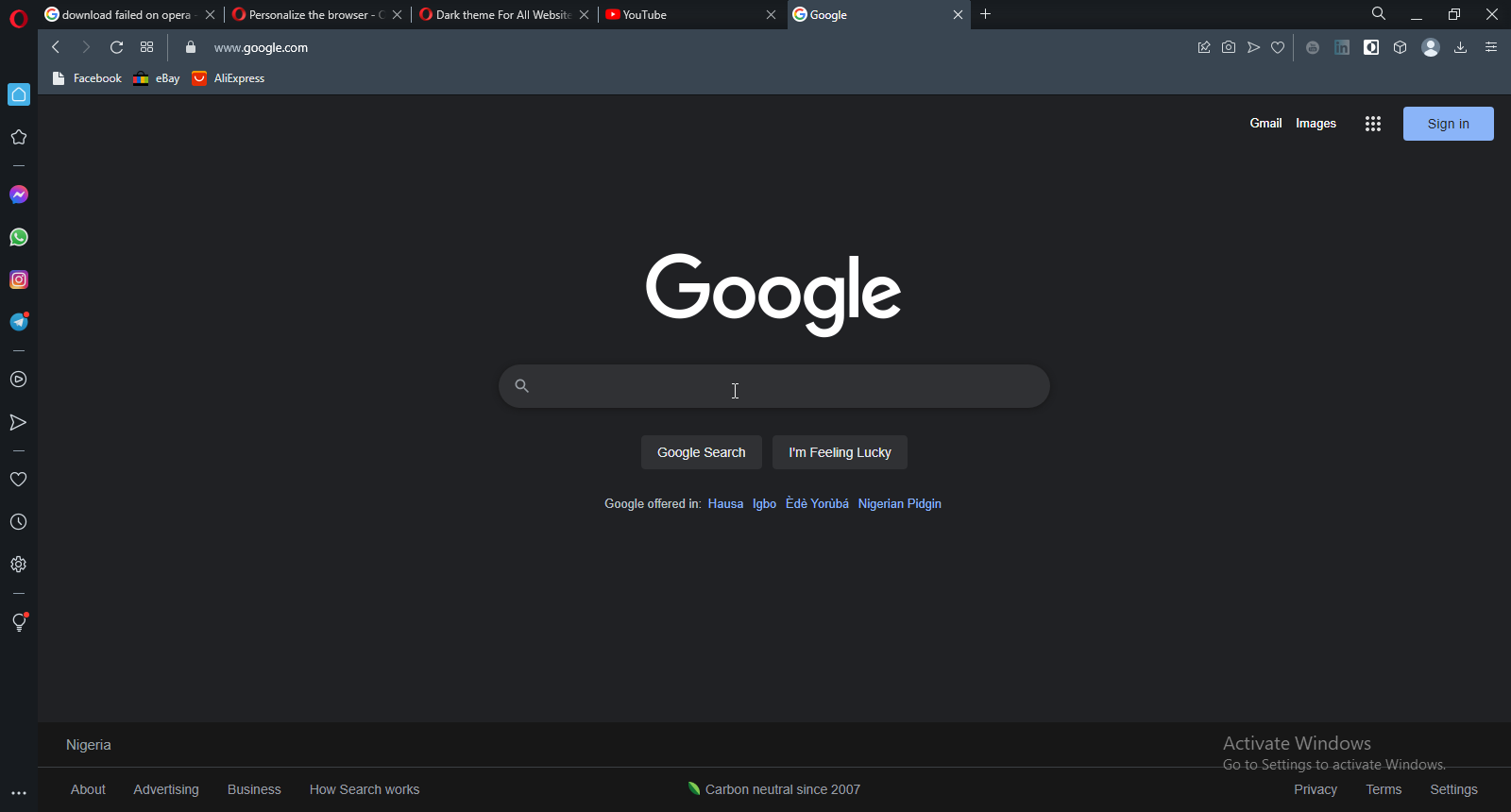
Task: Open Messenger in the sidebar
Action: (x=19, y=195)
